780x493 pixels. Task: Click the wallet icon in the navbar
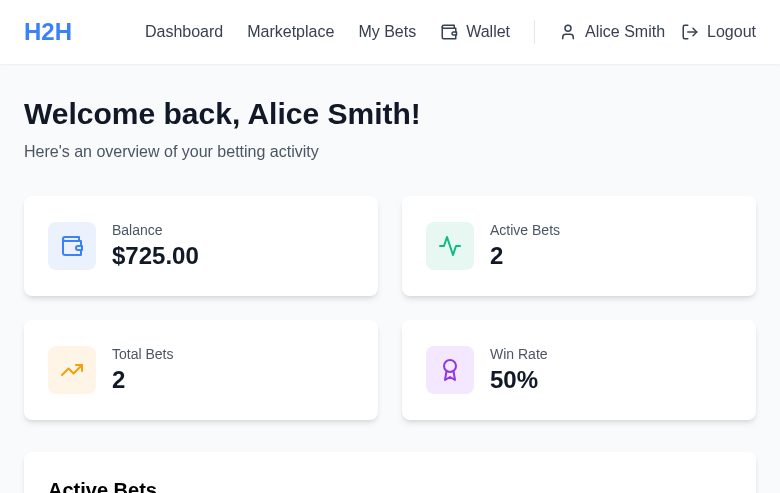pos(449,32)
